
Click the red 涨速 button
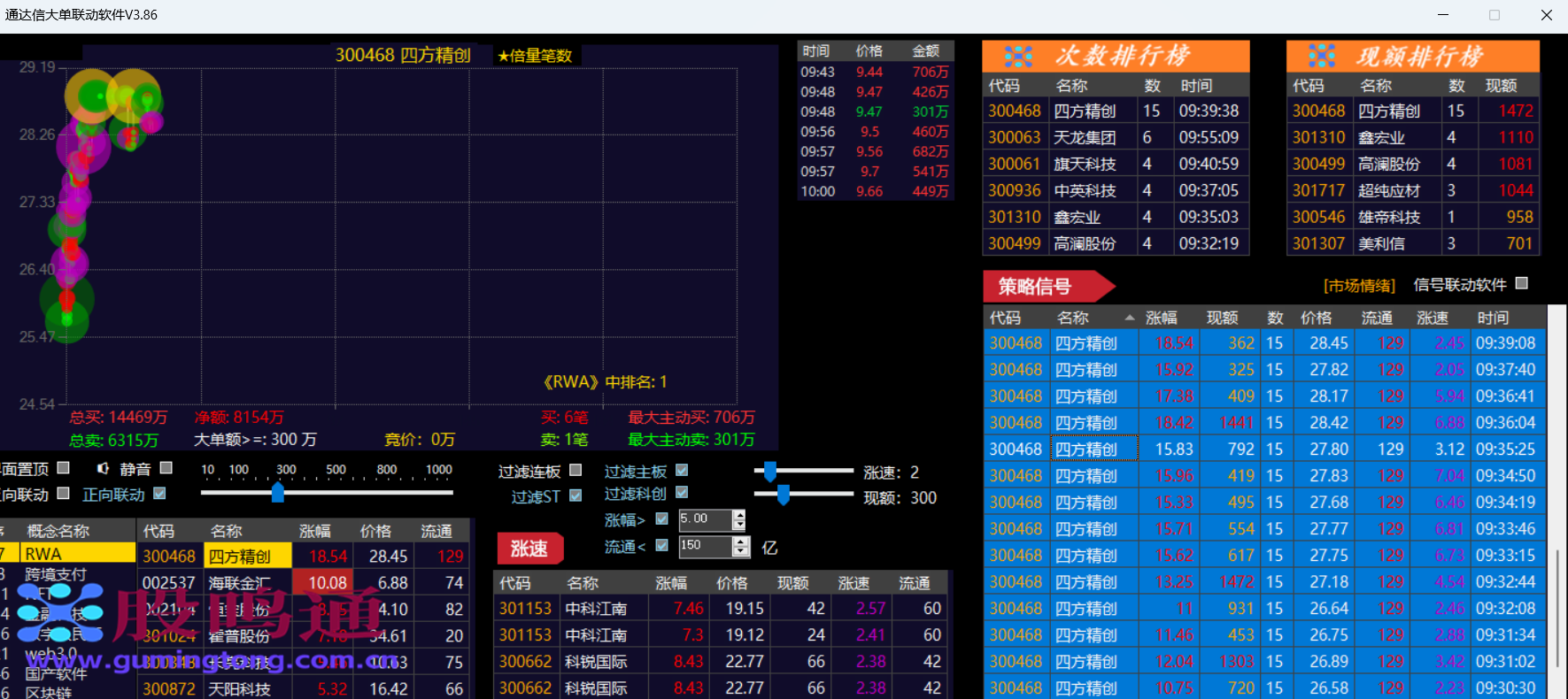tap(529, 549)
